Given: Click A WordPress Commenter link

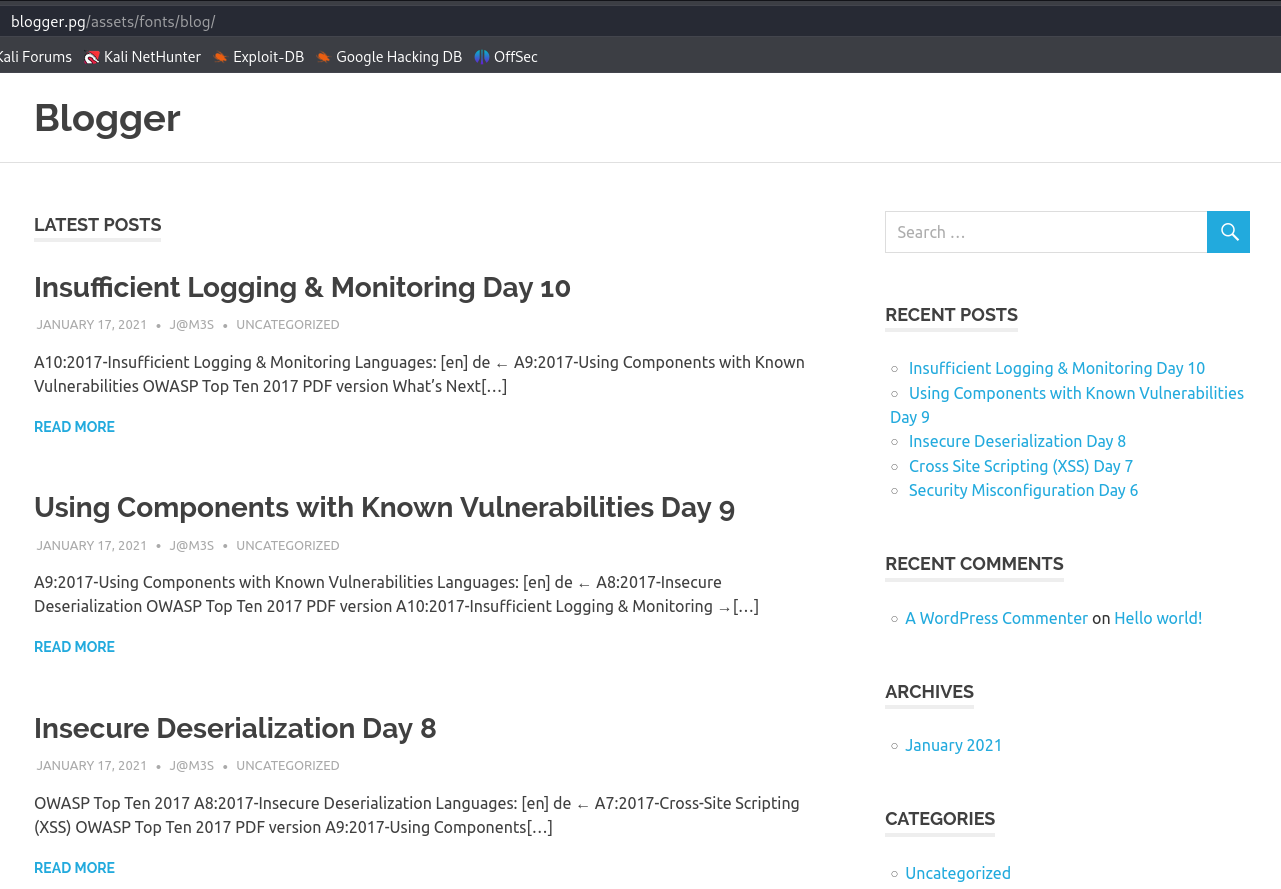Looking at the screenshot, I should click(x=996, y=618).
